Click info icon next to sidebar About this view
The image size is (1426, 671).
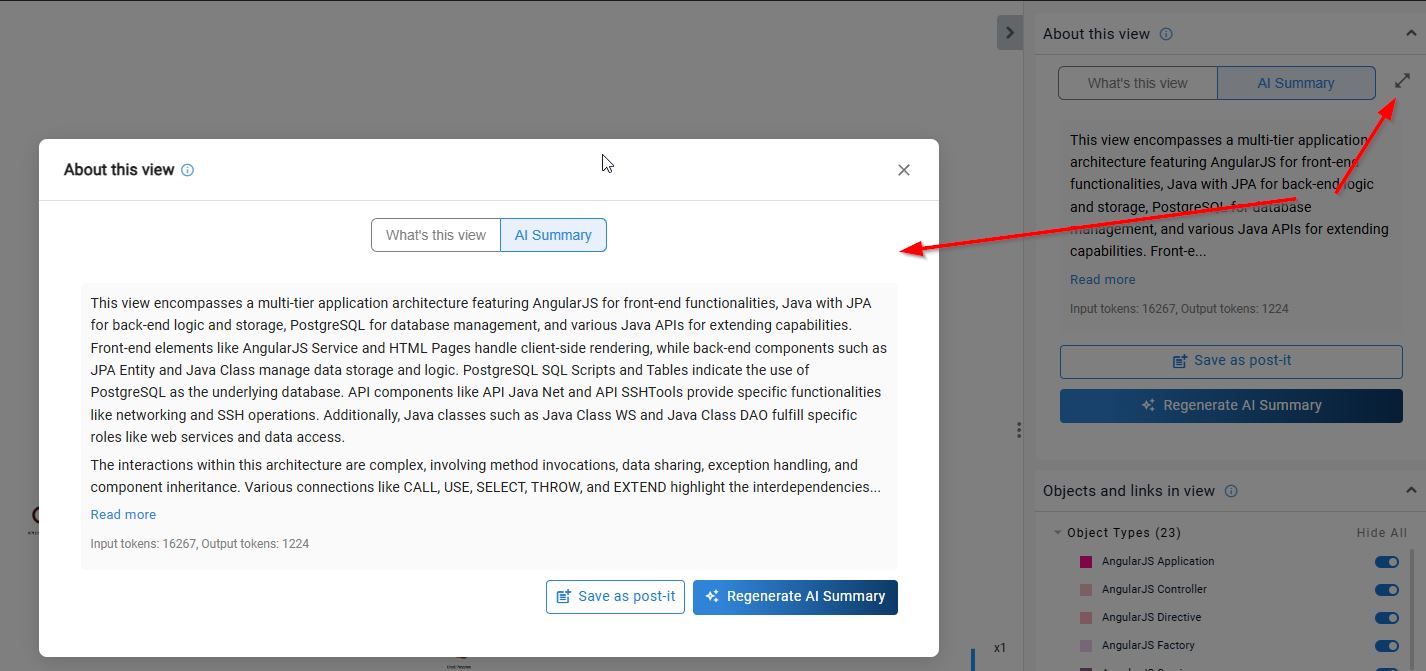[x=1166, y=34]
